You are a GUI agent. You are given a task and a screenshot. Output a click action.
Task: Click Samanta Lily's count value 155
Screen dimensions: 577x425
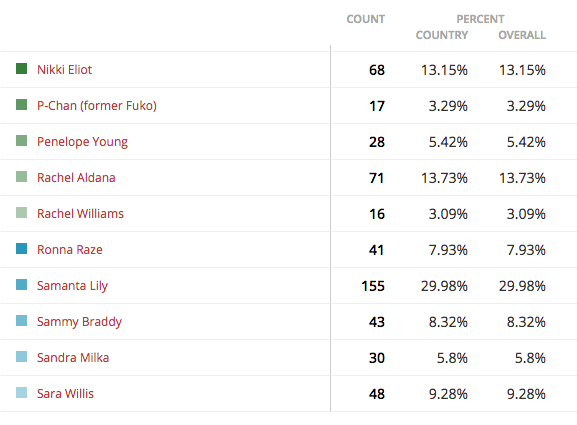coord(373,286)
